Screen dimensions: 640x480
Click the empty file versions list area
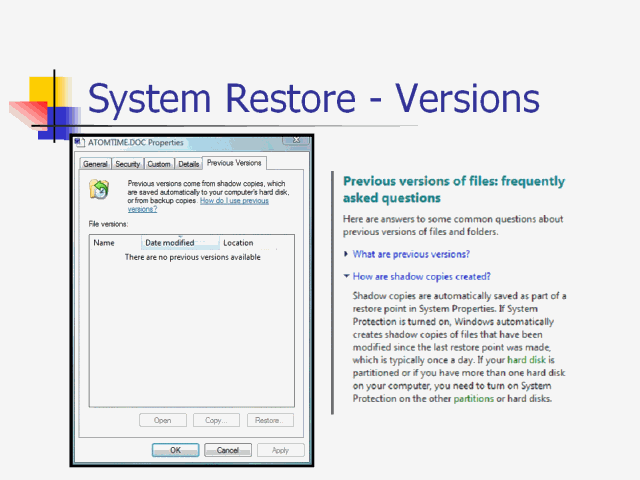[x=192, y=330]
